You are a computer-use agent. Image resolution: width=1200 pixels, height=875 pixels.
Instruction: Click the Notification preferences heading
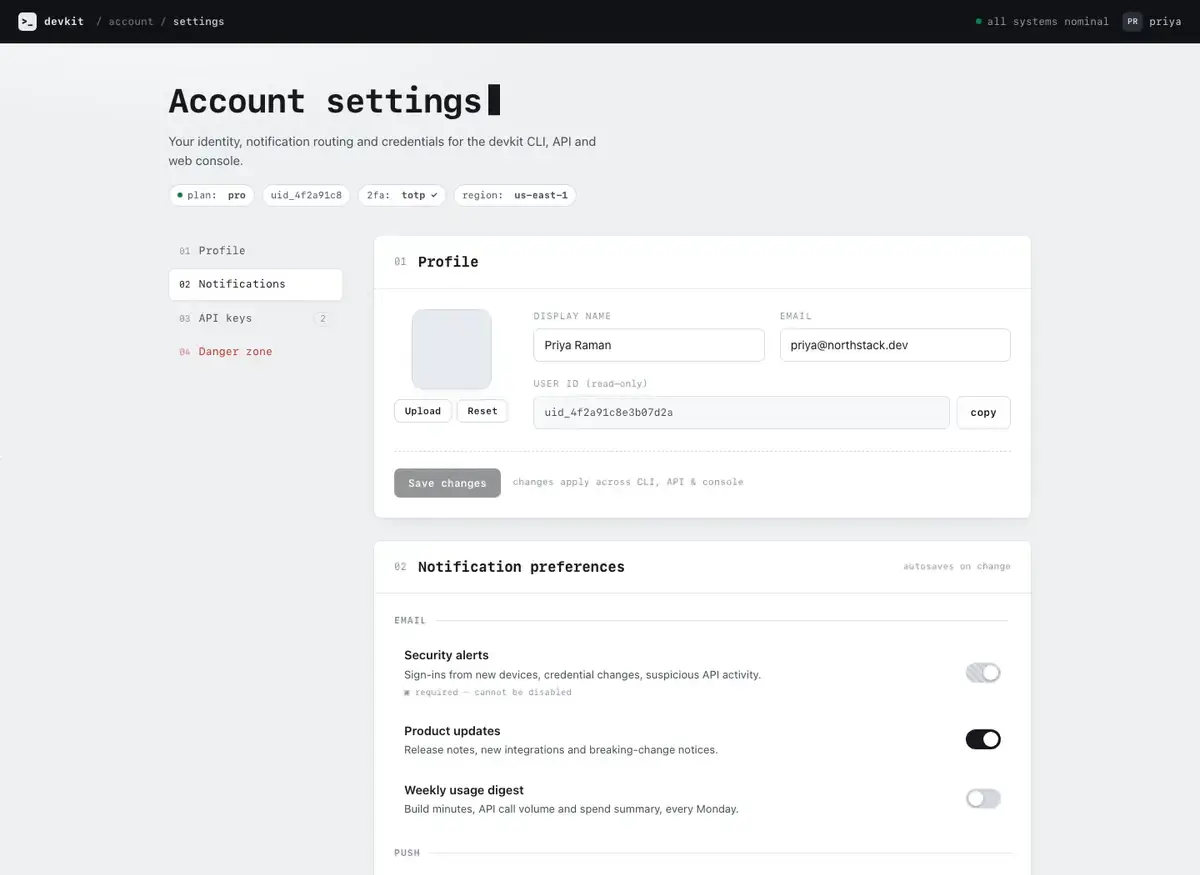click(521, 567)
